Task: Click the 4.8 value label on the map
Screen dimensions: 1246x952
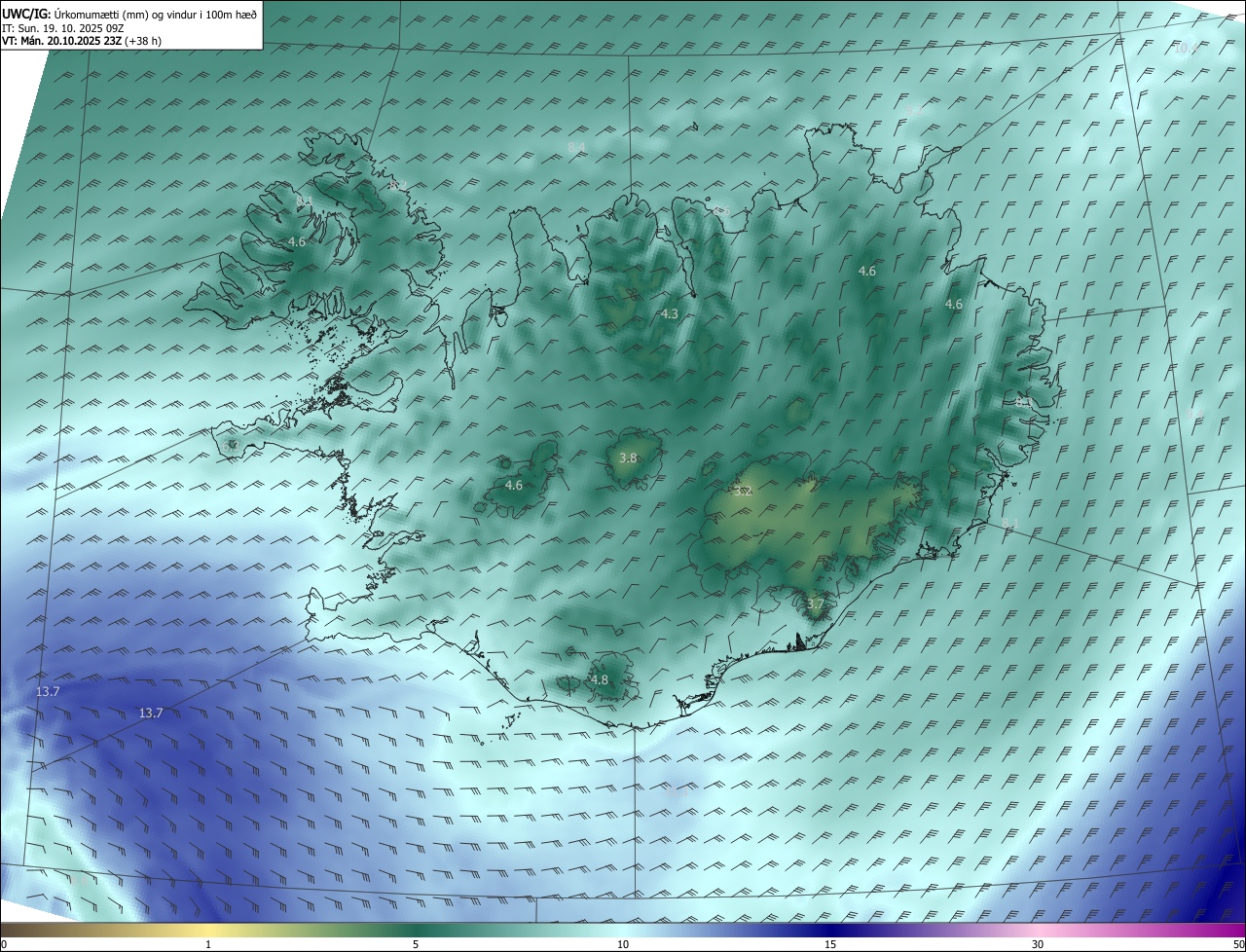Action: coord(600,679)
